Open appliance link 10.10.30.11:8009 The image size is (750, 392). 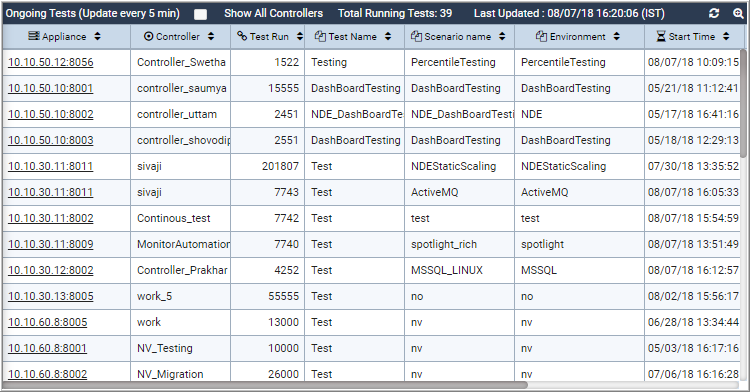coord(51,244)
